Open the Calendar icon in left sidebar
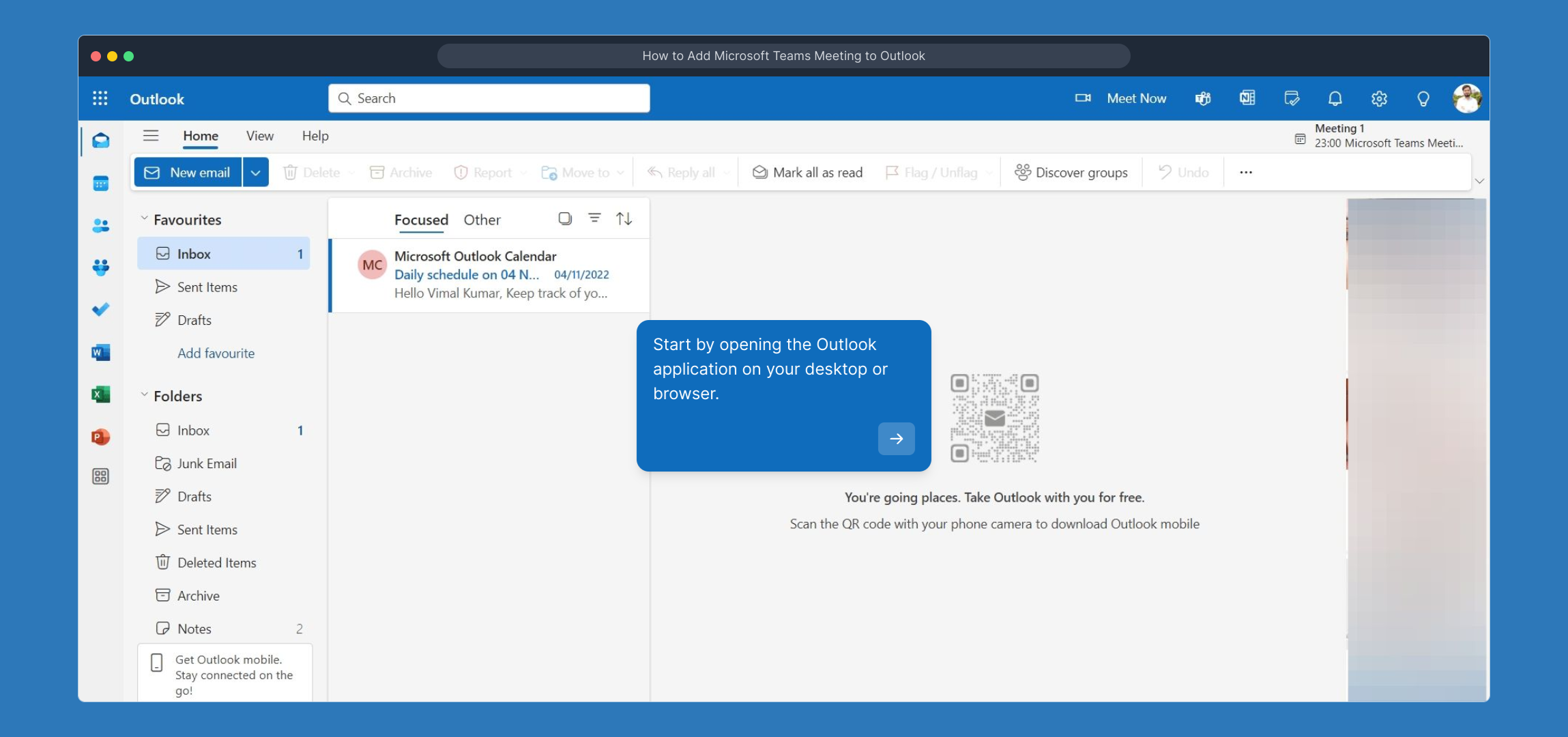This screenshot has height=737, width=1568. 101,184
